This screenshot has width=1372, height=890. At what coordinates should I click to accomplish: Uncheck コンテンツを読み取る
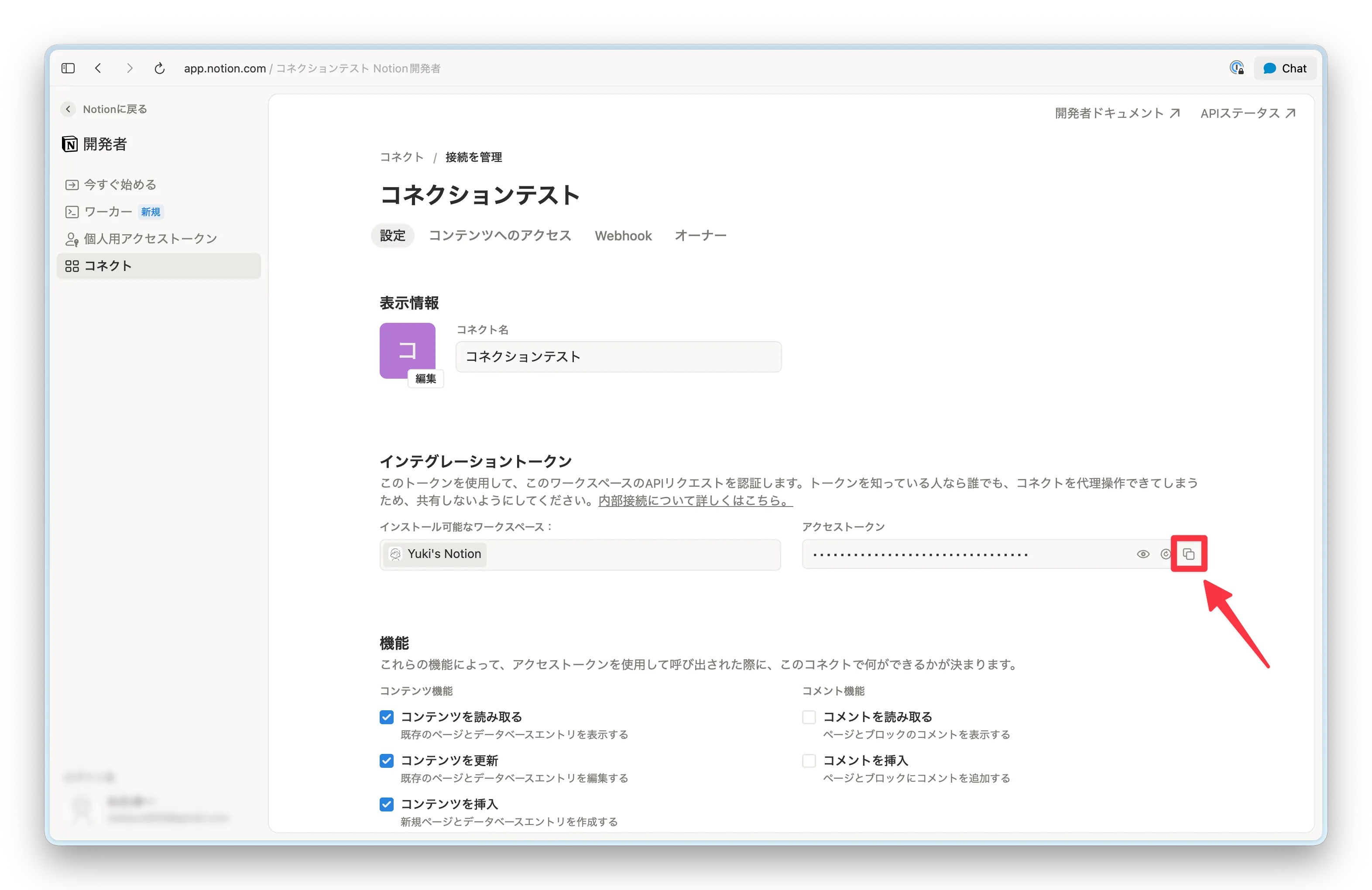[x=386, y=716]
